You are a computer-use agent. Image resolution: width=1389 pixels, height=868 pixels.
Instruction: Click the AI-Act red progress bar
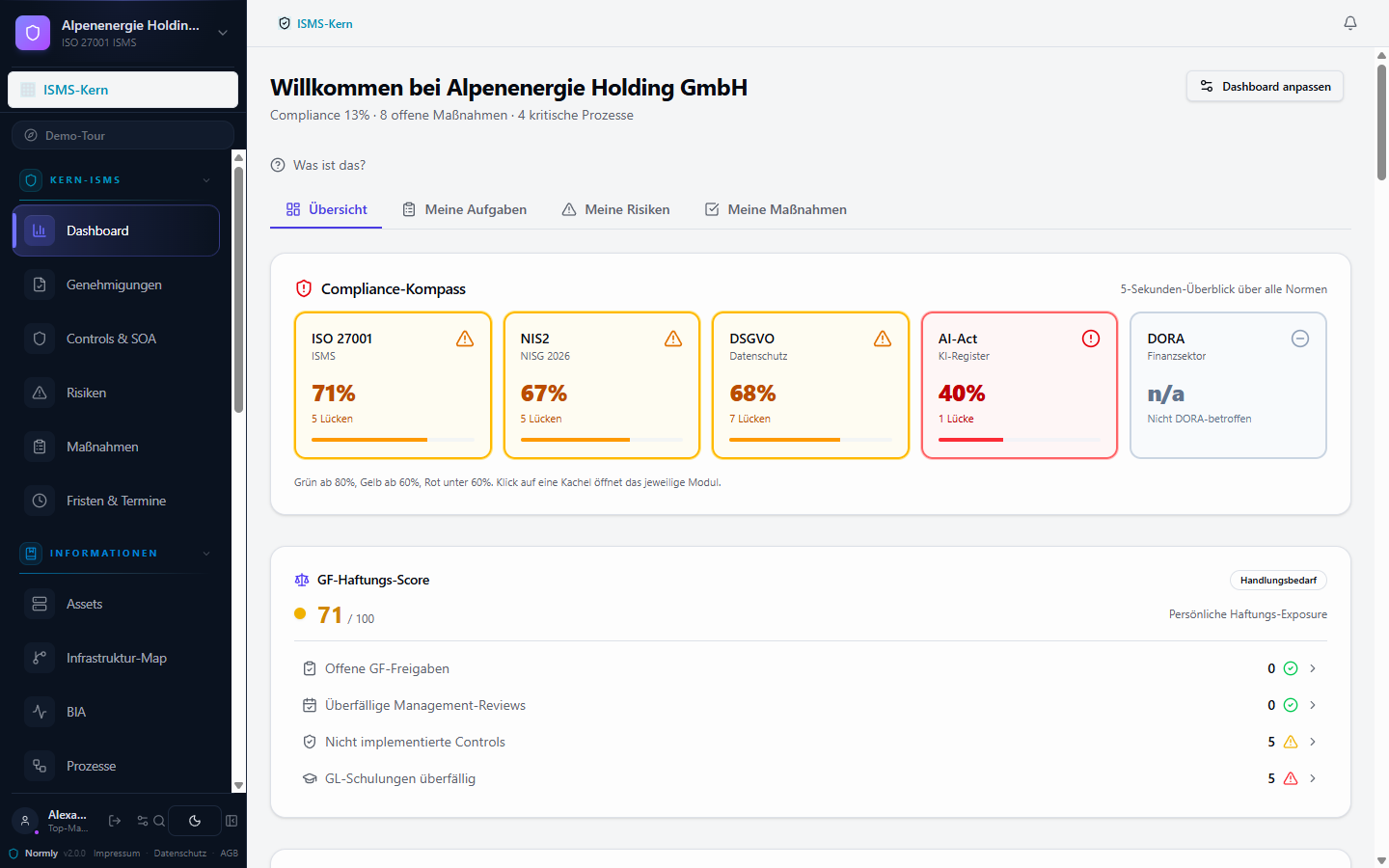point(1020,440)
